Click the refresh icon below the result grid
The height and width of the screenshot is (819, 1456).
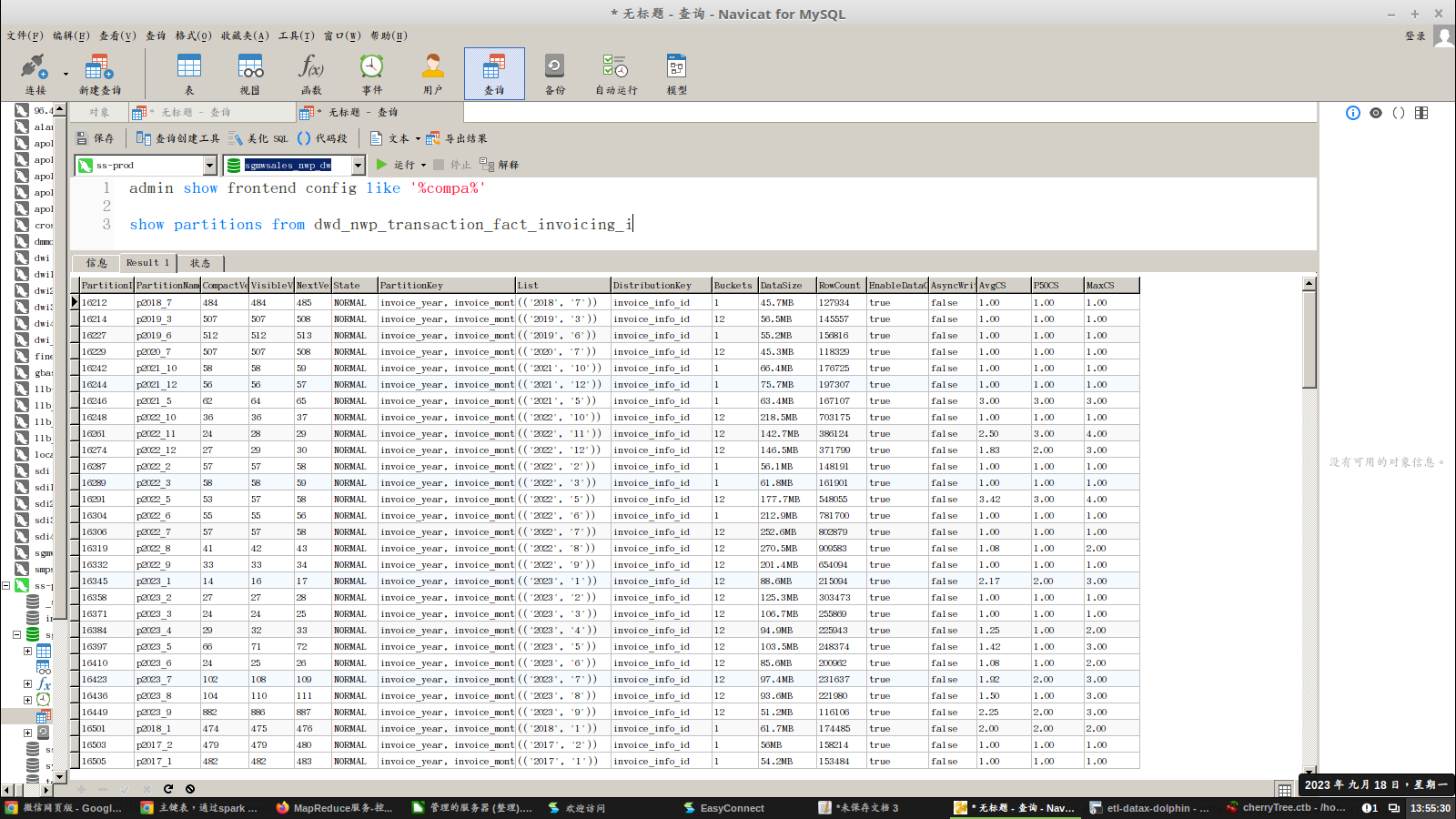click(x=168, y=789)
